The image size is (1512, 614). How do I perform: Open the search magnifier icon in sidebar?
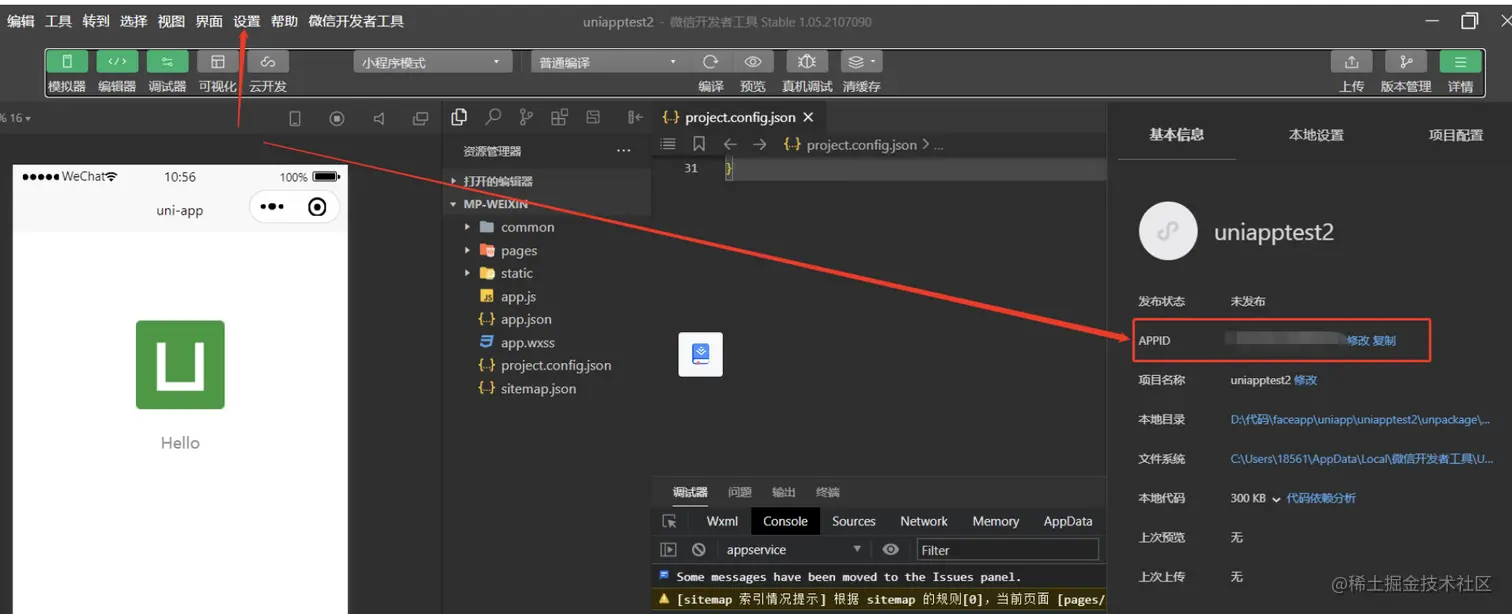[493, 117]
